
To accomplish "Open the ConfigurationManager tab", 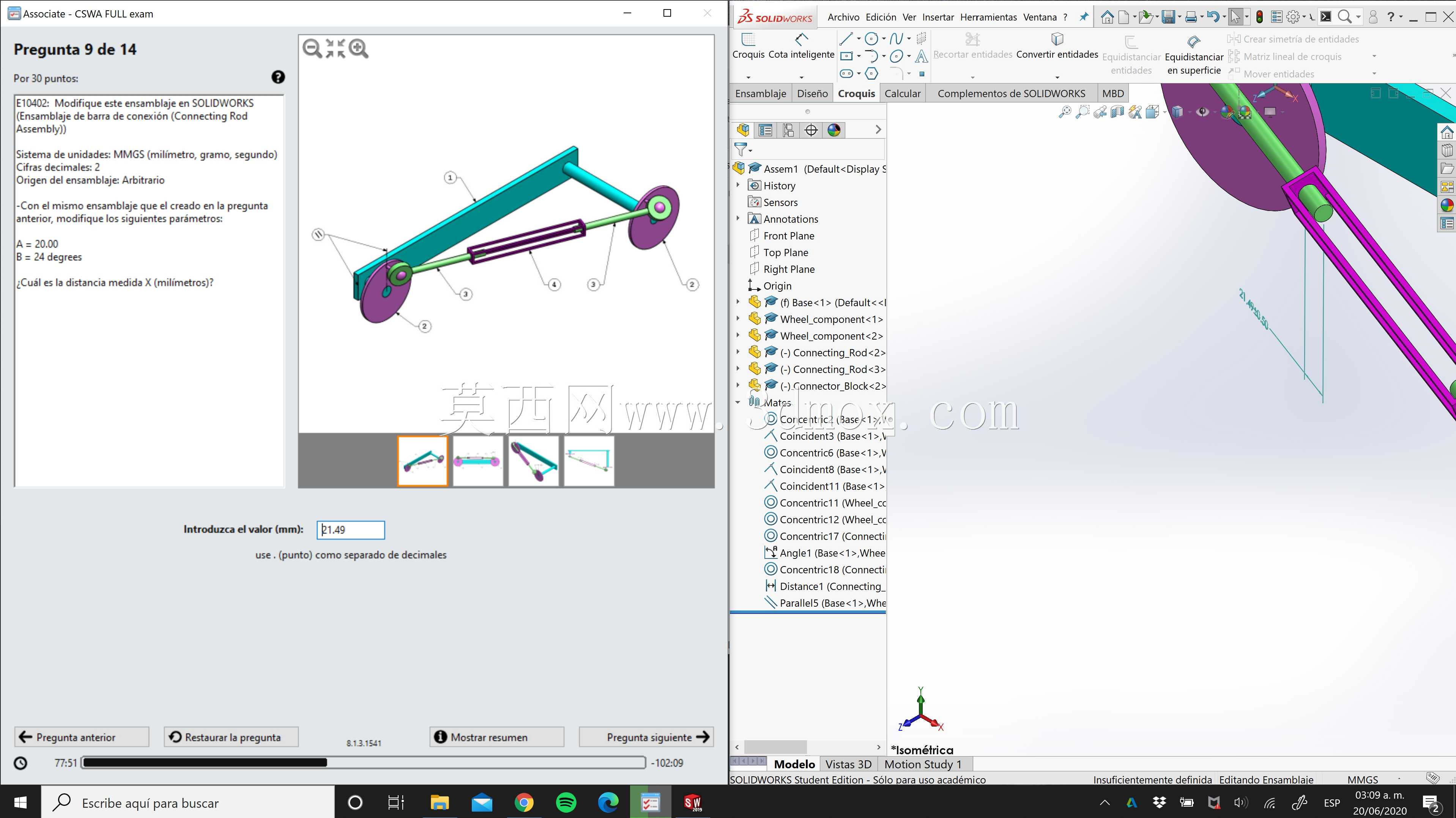I will pos(788,131).
